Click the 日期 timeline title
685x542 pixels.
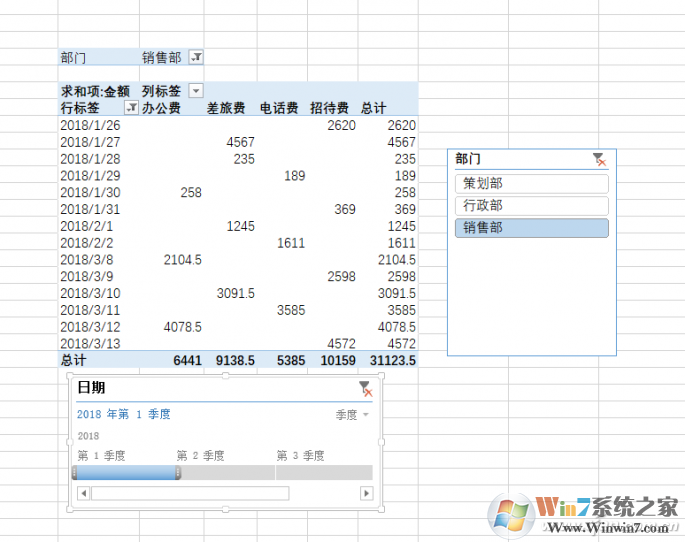click(91, 387)
